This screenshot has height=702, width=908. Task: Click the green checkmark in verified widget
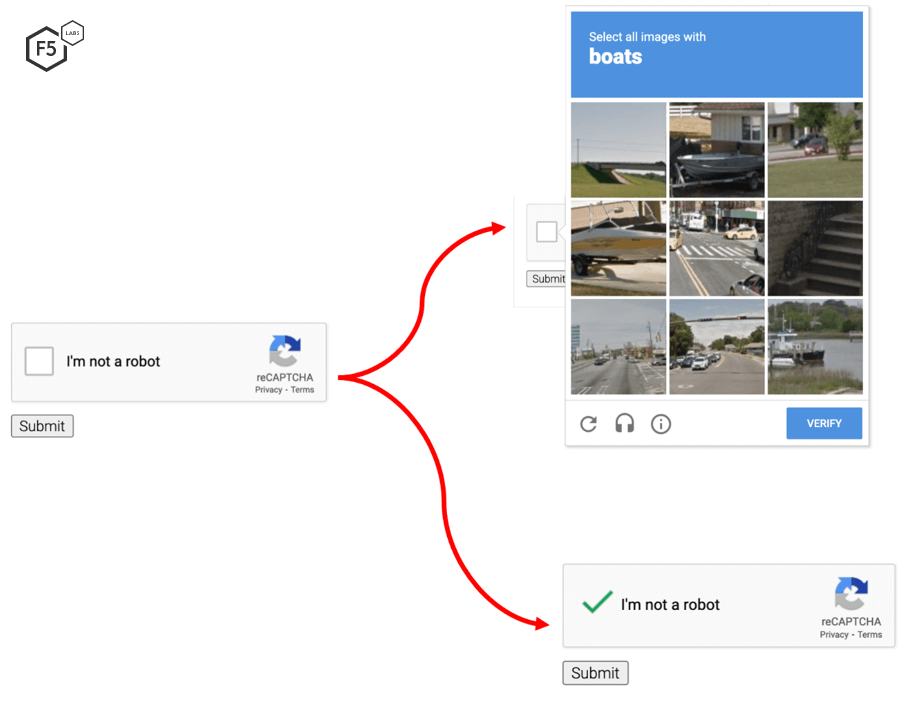597,603
